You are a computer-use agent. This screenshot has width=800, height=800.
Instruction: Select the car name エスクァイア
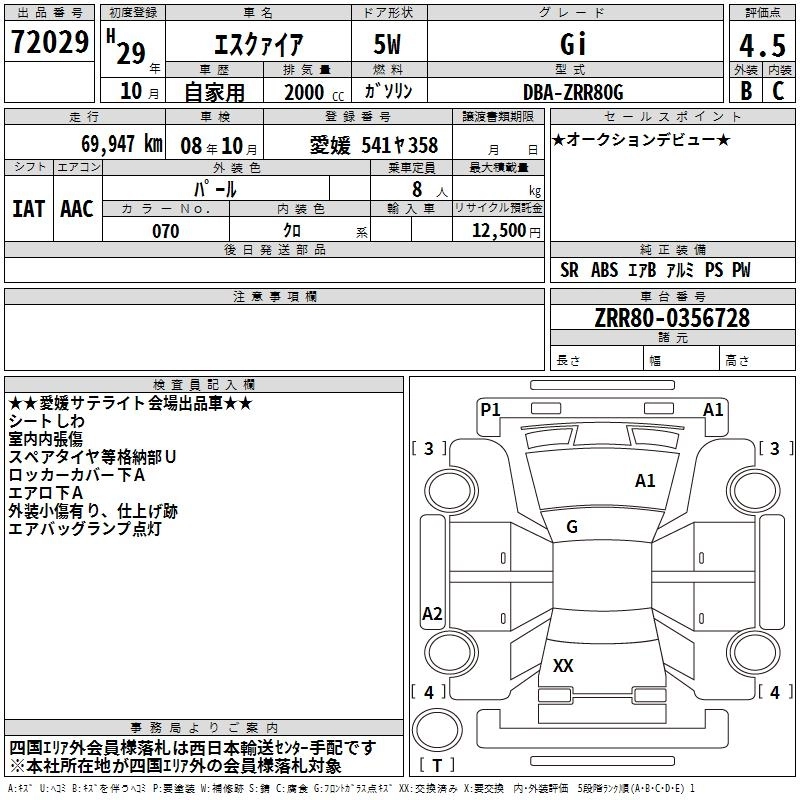pos(259,44)
